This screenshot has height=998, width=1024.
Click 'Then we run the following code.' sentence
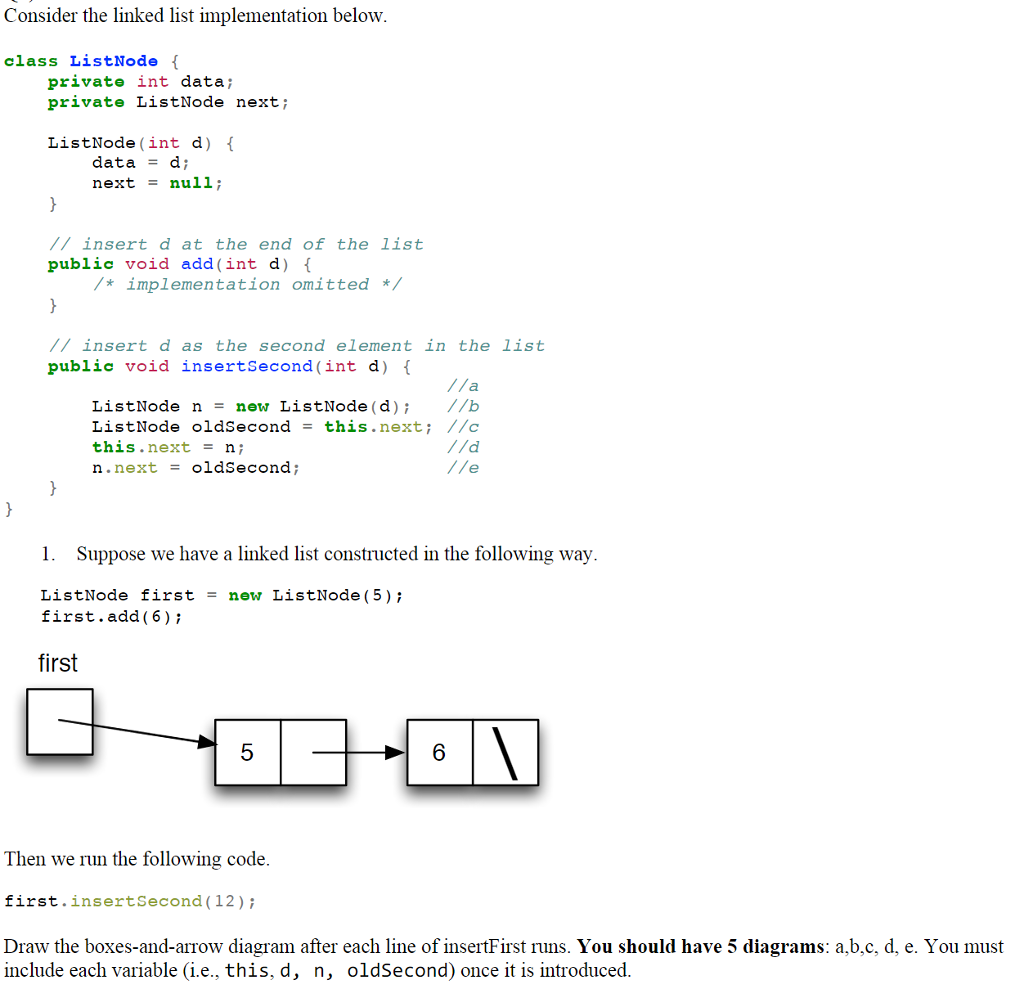(x=137, y=859)
